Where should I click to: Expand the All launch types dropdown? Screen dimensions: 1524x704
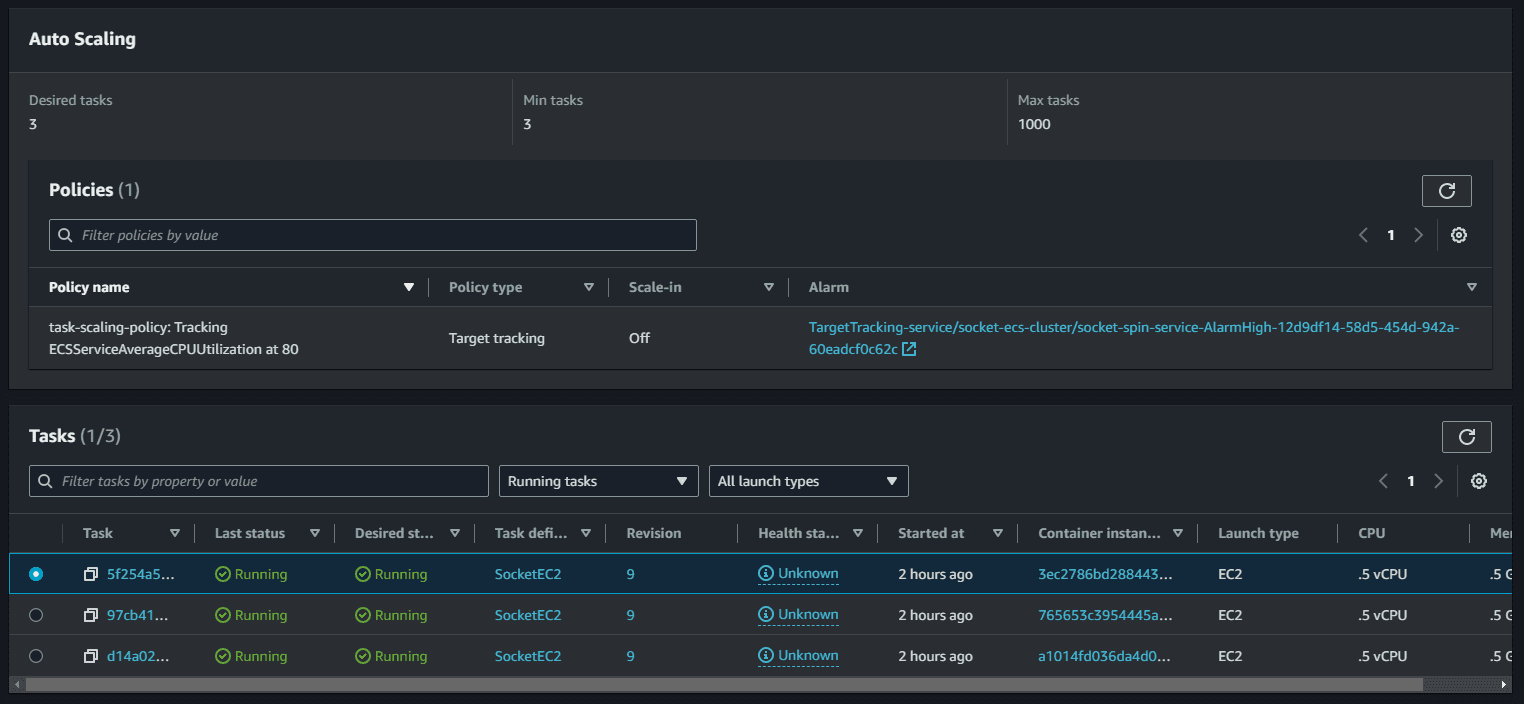808,481
